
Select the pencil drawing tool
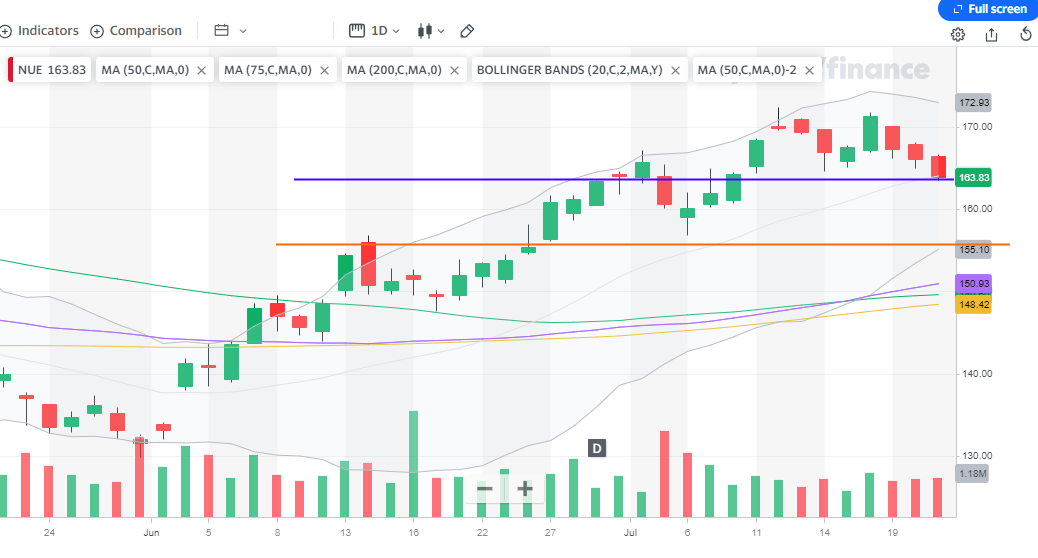(467, 31)
